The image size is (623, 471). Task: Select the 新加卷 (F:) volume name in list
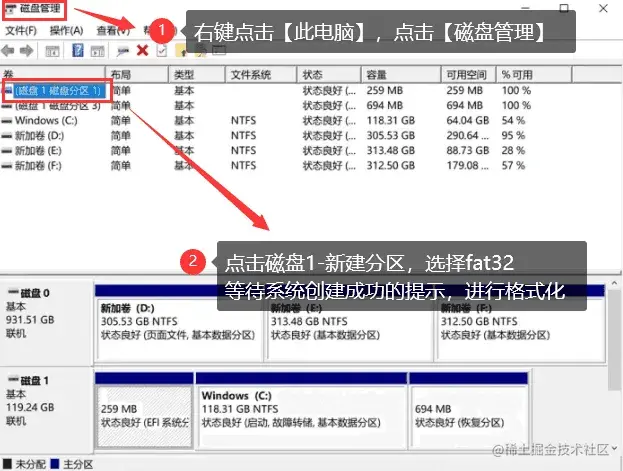click(x=39, y=166)
